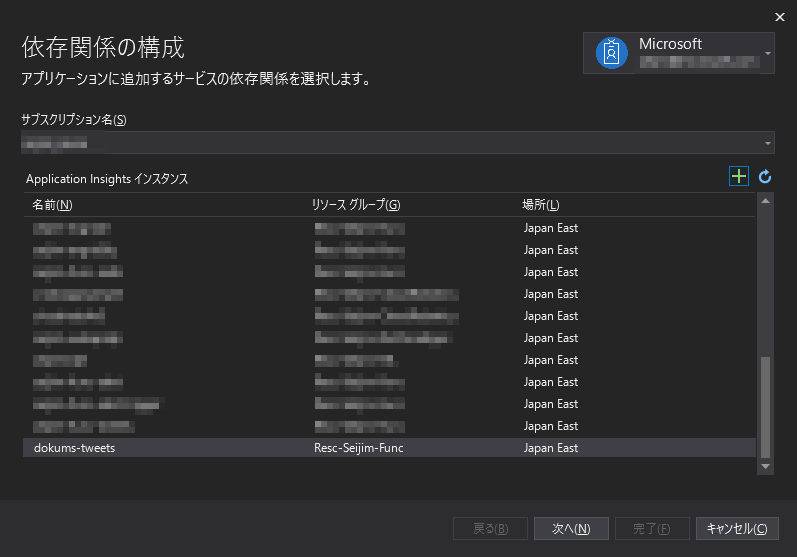Click the 戻る(B) back button

(491, 529)
